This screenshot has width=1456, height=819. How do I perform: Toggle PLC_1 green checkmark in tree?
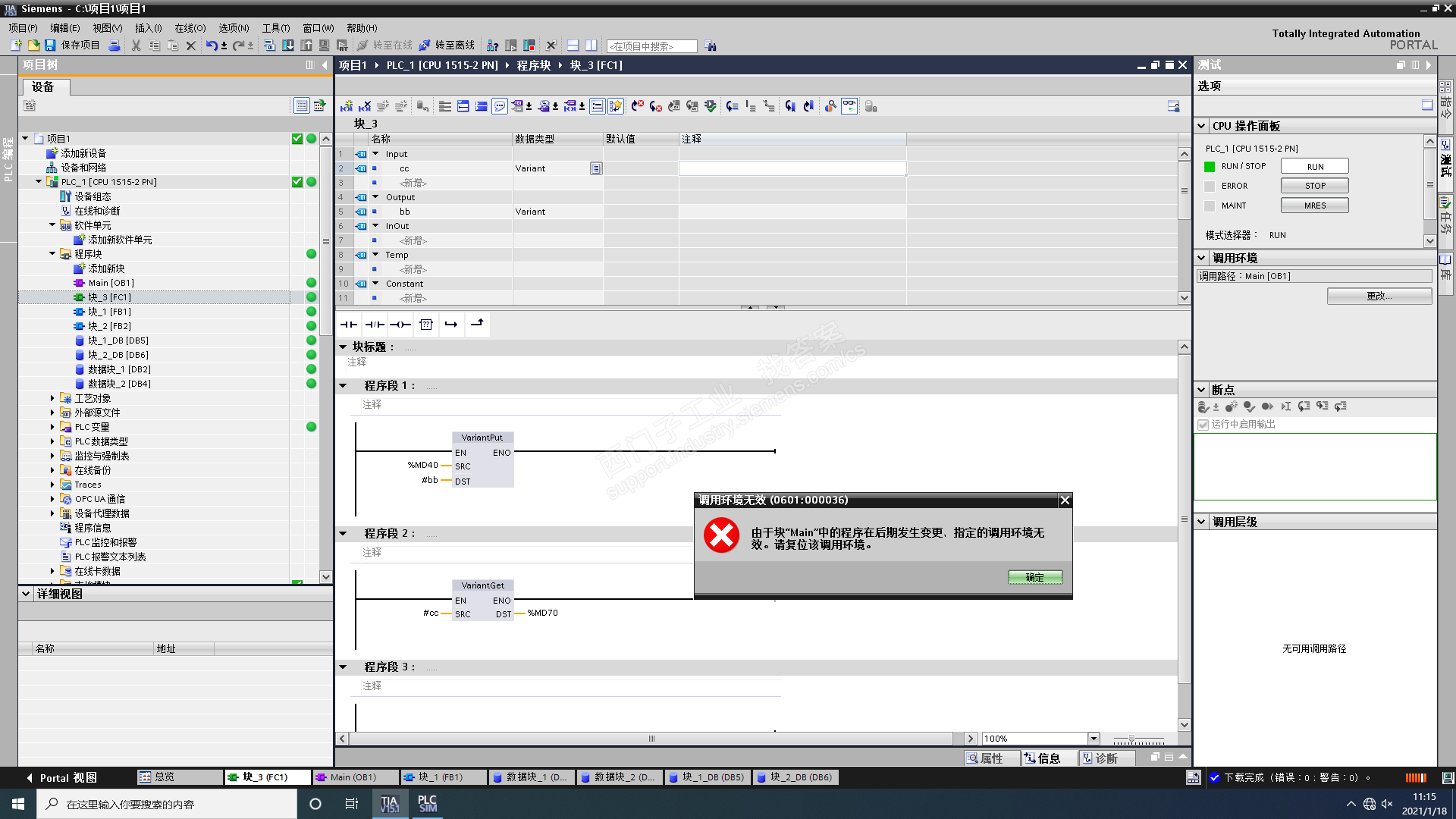pos(297,182)
